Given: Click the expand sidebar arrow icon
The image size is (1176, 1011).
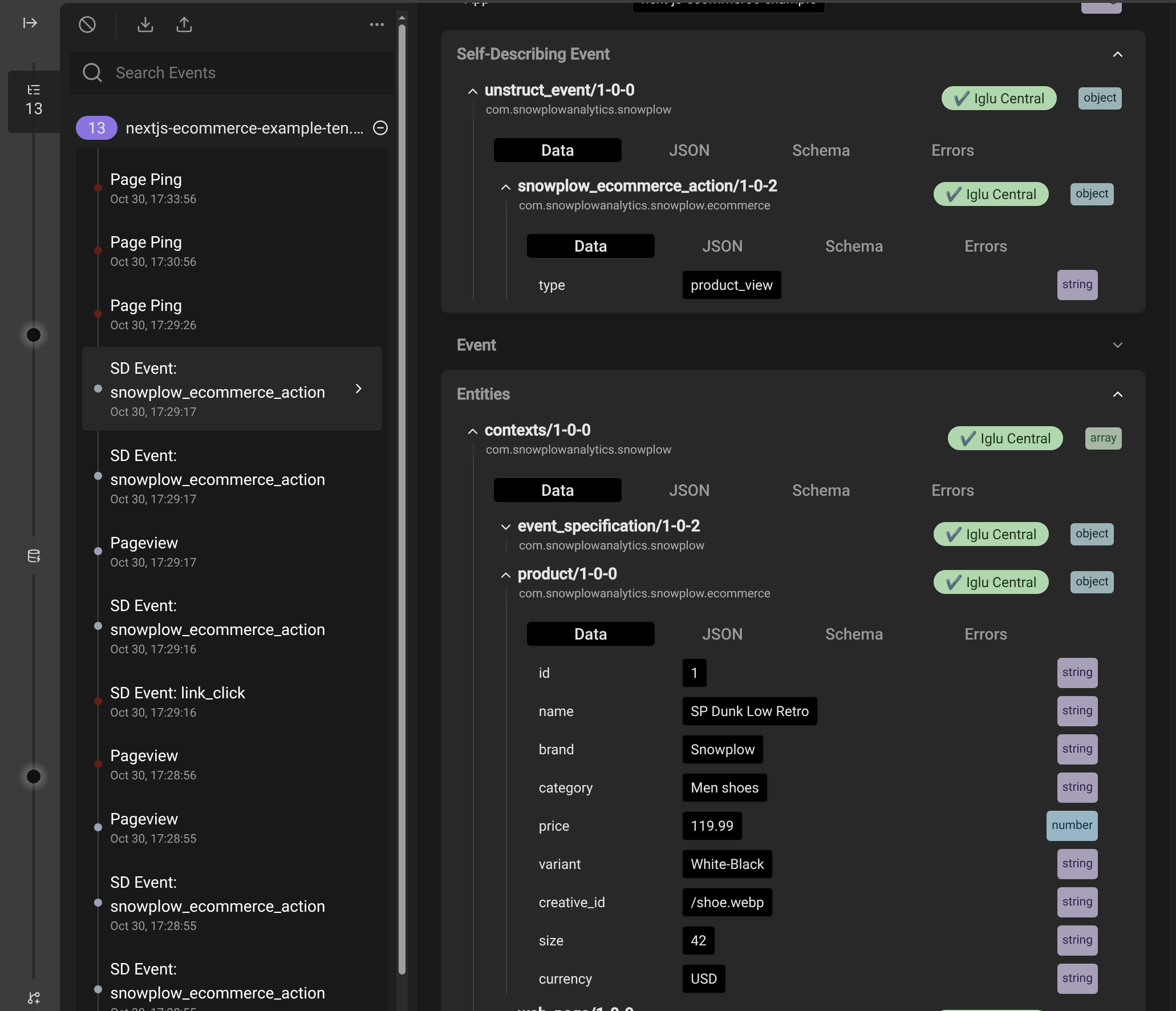Looking at the screenshot, I should point(30,23).
